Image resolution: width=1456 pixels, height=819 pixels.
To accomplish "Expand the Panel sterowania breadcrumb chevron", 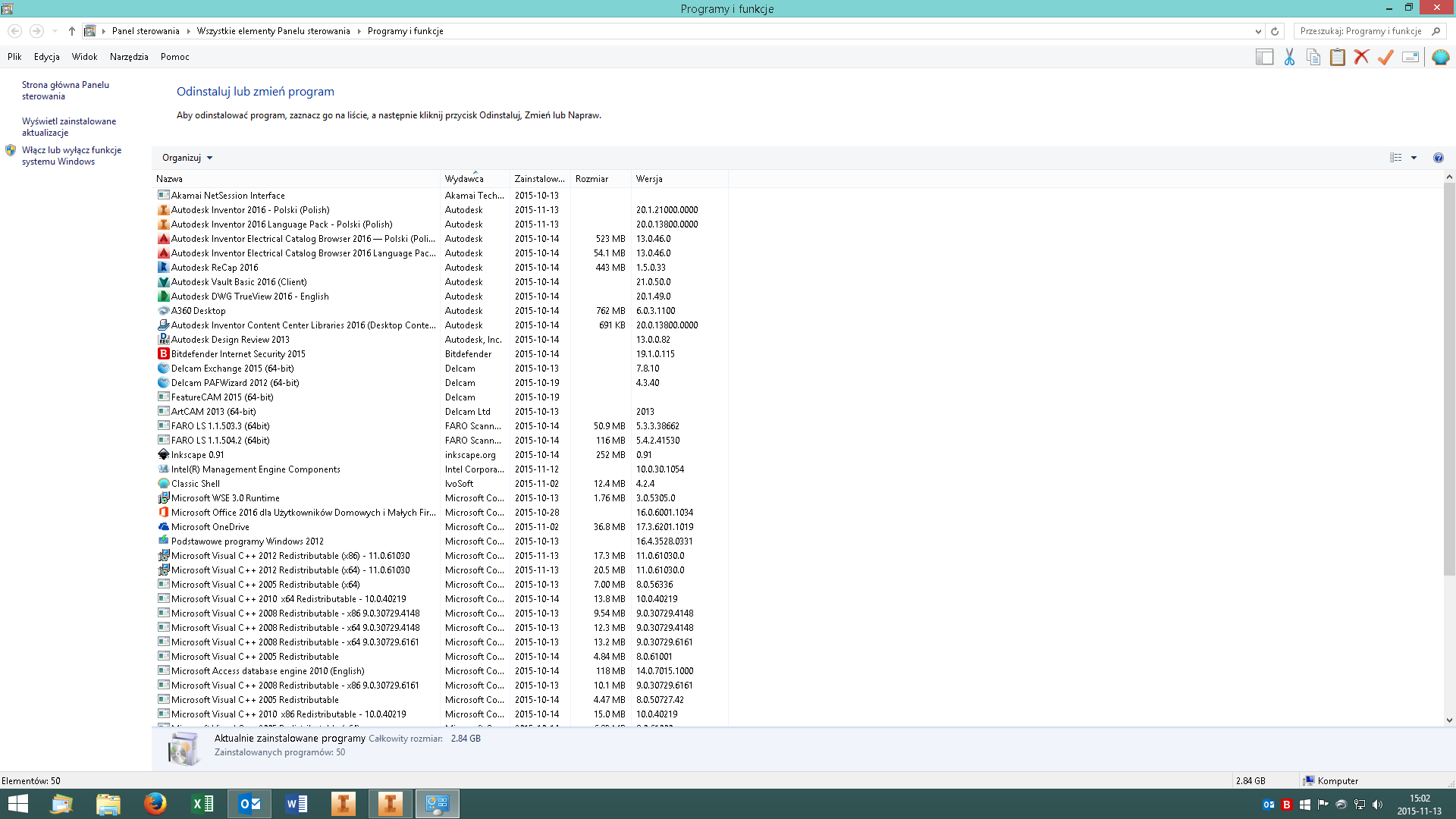I will click(x=188, y=31).
